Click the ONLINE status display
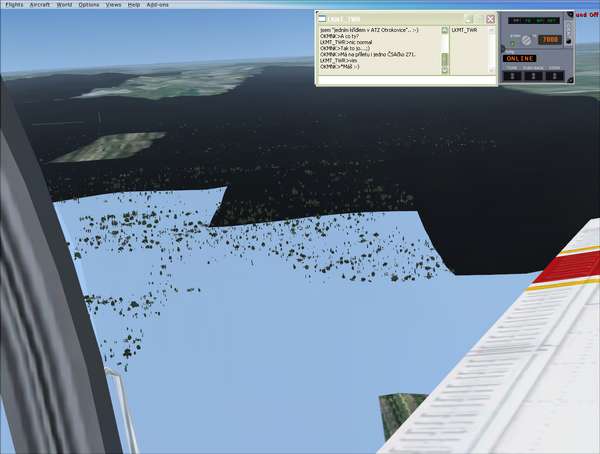The width and height of the screenshot is (600, 454). click(520, 59)
